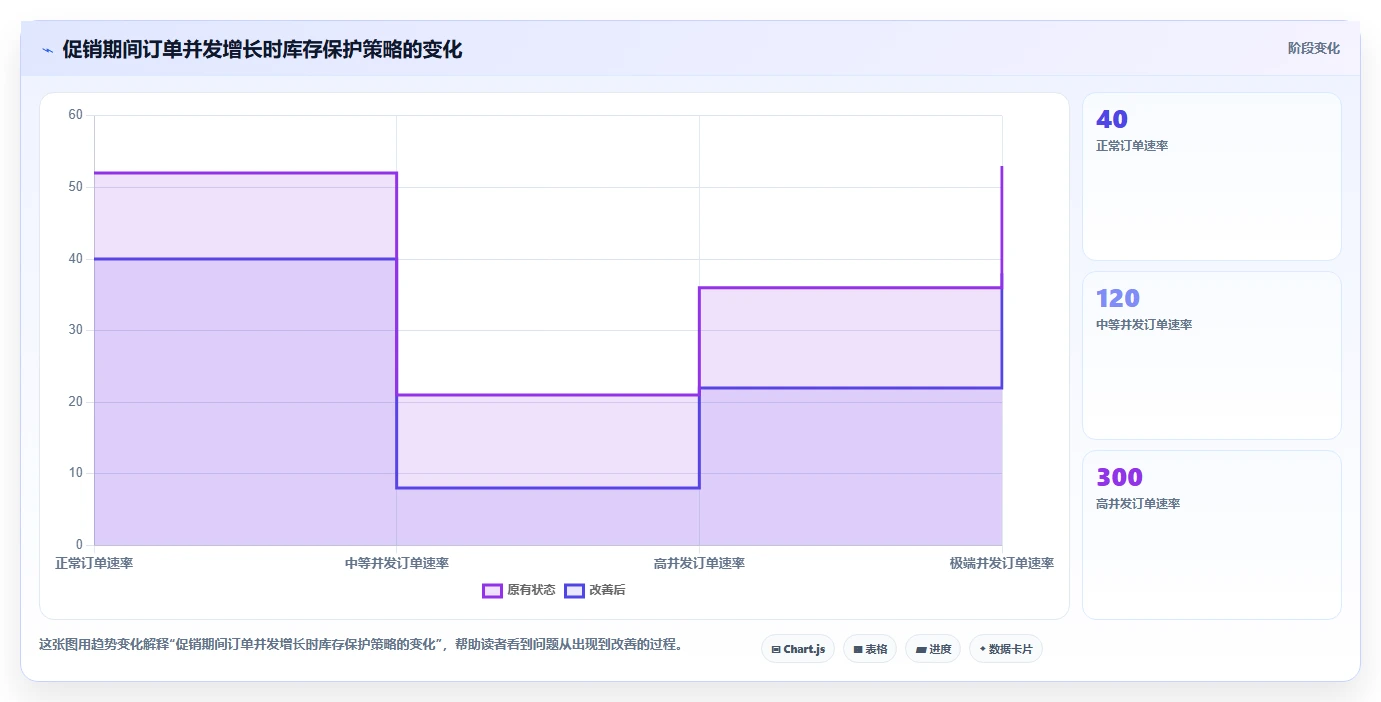Toggle the 原有状态 legend entry
The height and width of the screenshot is (702, 1381).
tap(518, 590)
